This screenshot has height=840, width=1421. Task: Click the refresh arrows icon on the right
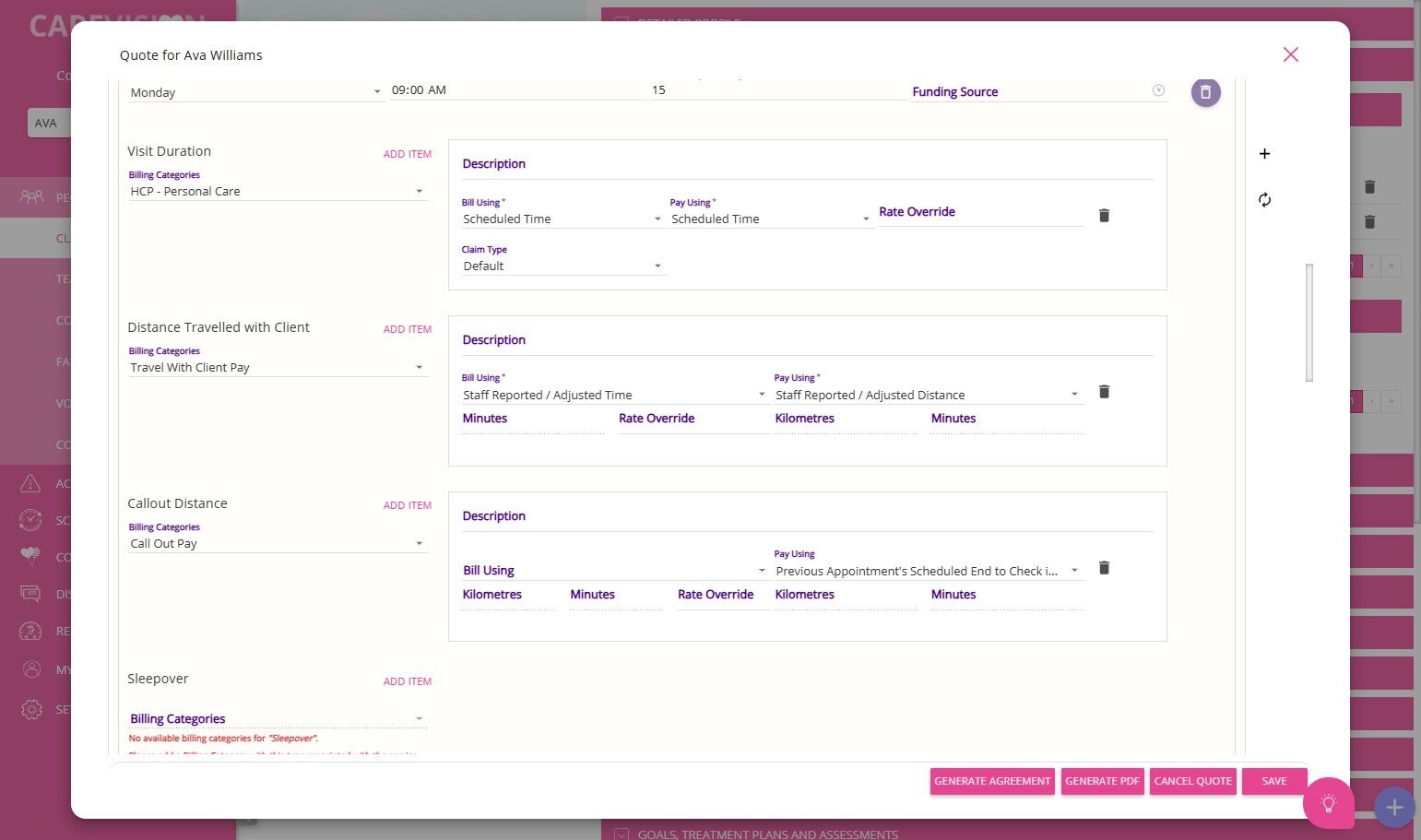point(1264,200)
